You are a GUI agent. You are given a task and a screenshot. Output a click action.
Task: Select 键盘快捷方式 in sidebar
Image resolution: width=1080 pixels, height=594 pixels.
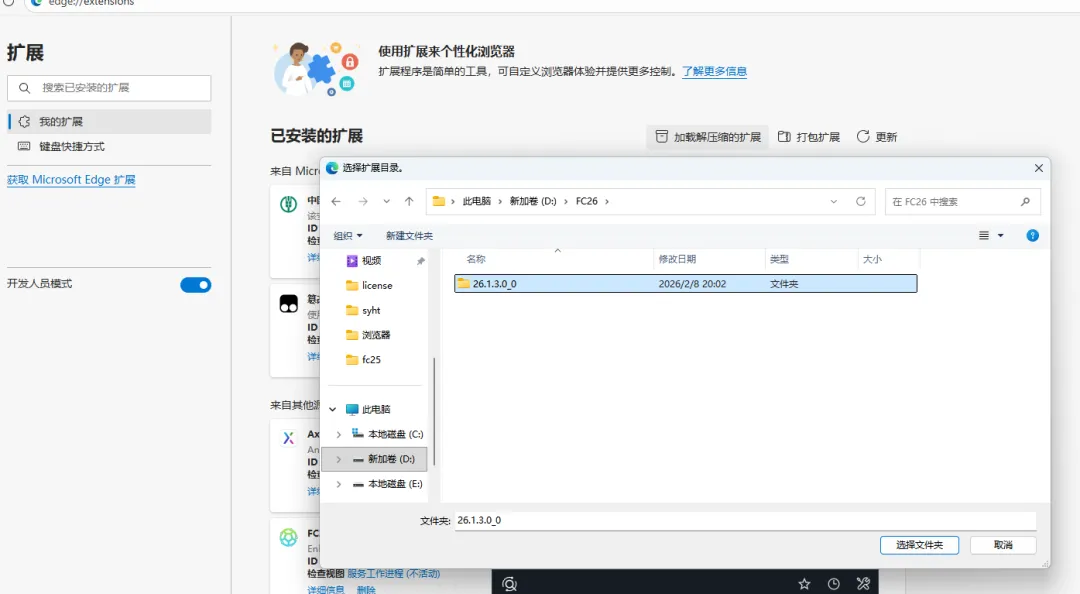point(110,146)
